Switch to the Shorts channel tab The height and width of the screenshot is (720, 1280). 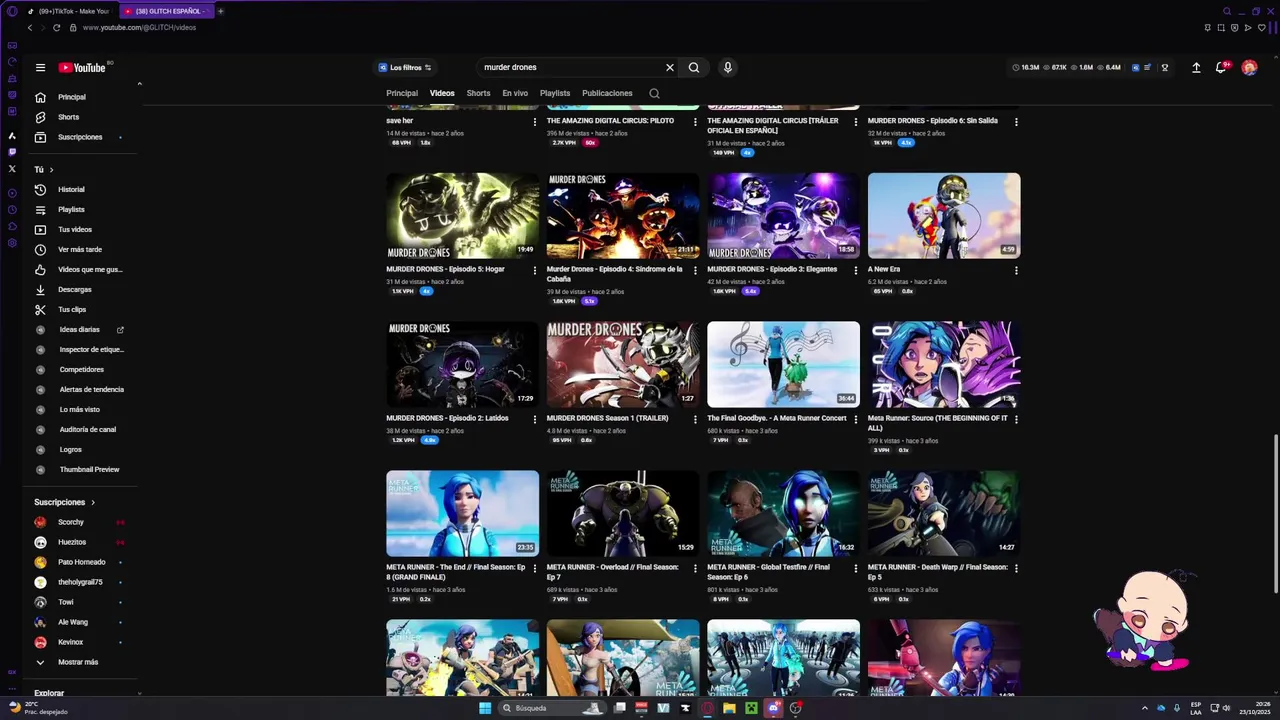478,93
